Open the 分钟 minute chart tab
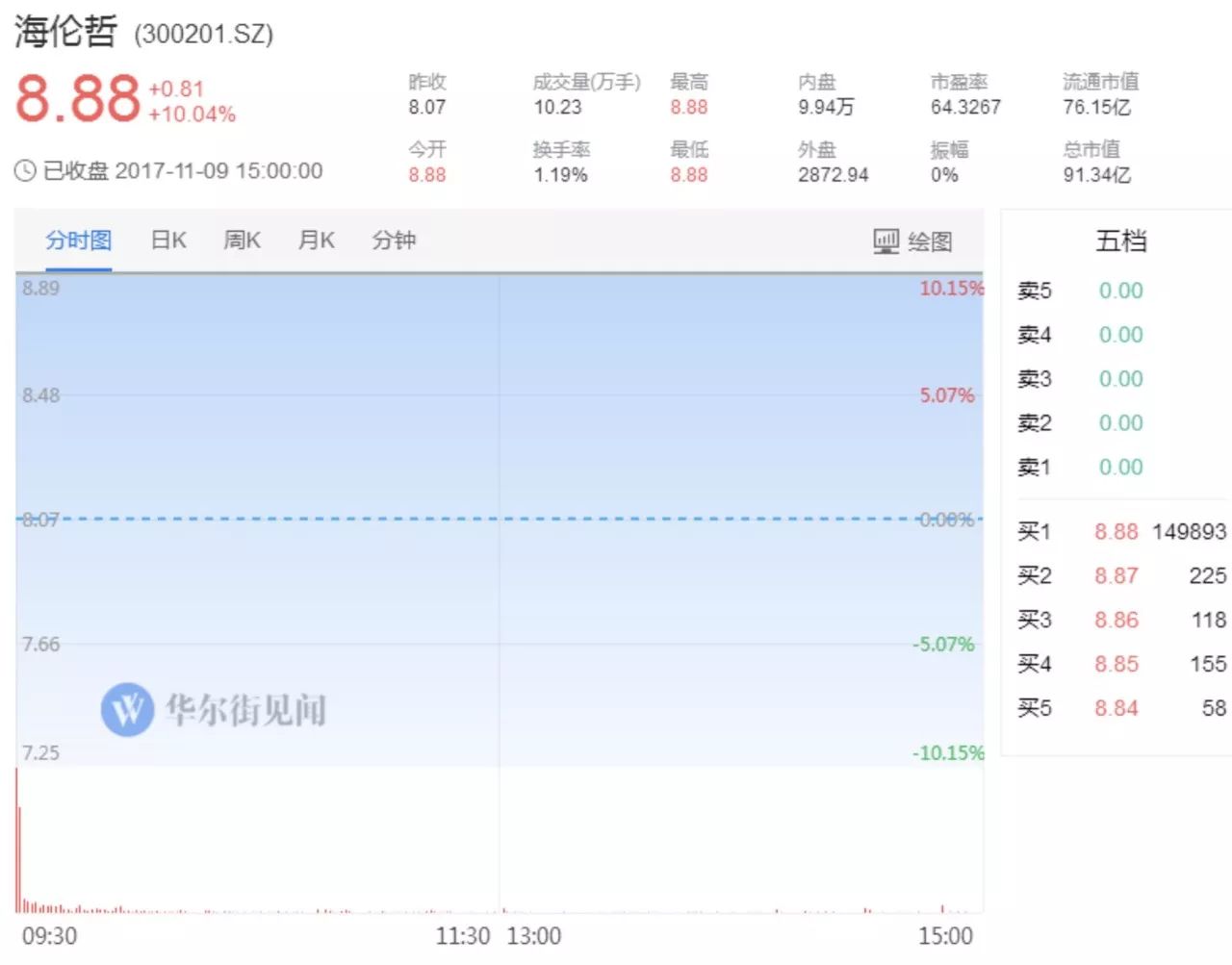This screenshot has width=1232, height=965. tap(394, 241)
